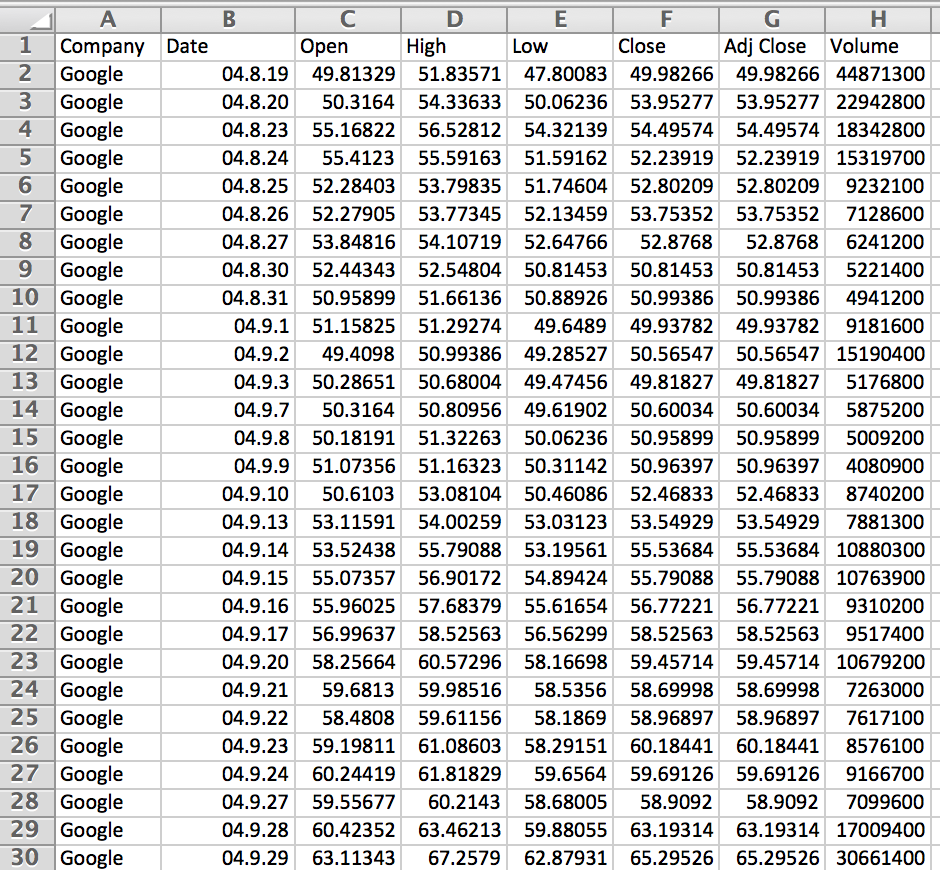This screenshot has width=940, height=870.
Task: Select row 1 header
Action: tap(28, 46)
